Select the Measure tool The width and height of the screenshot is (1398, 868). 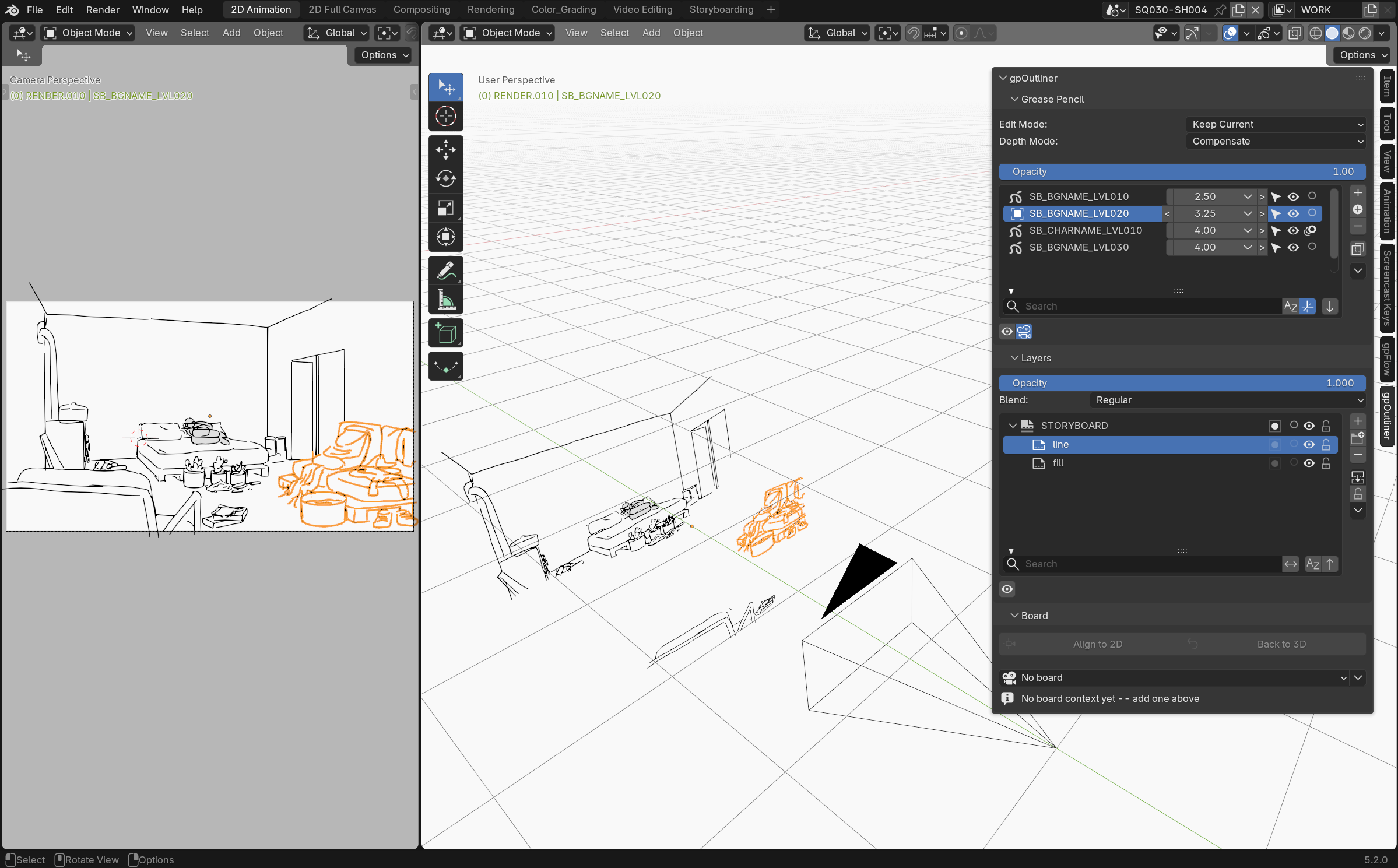click(445, 300)
